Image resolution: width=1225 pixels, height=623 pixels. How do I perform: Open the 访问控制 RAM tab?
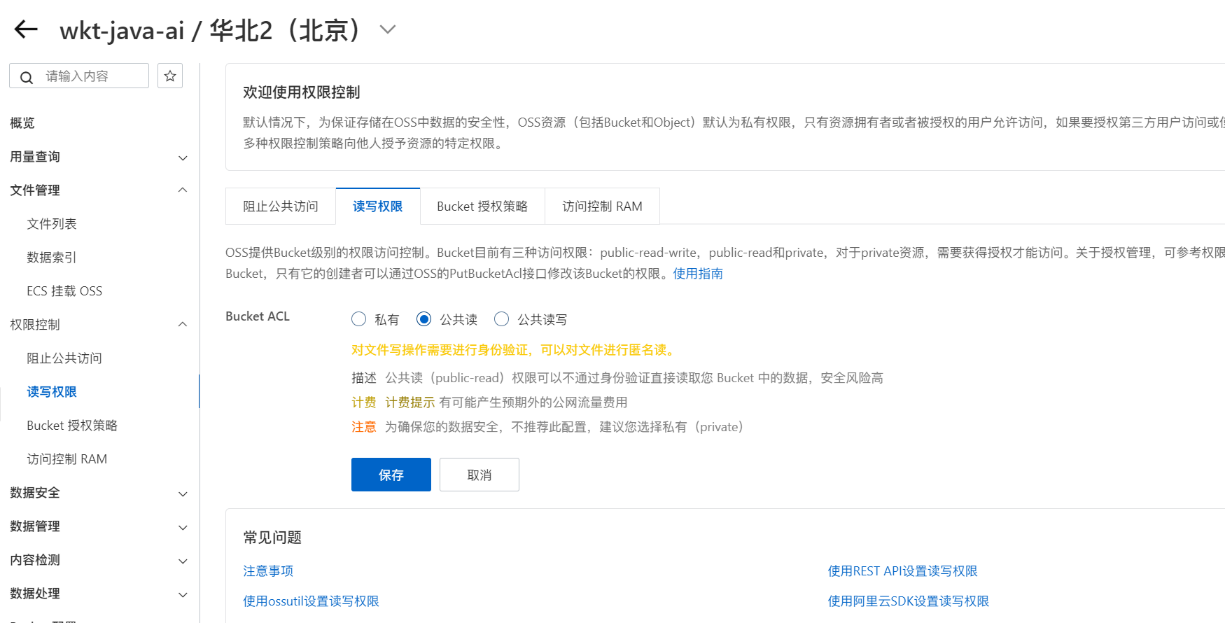[602, 207]
